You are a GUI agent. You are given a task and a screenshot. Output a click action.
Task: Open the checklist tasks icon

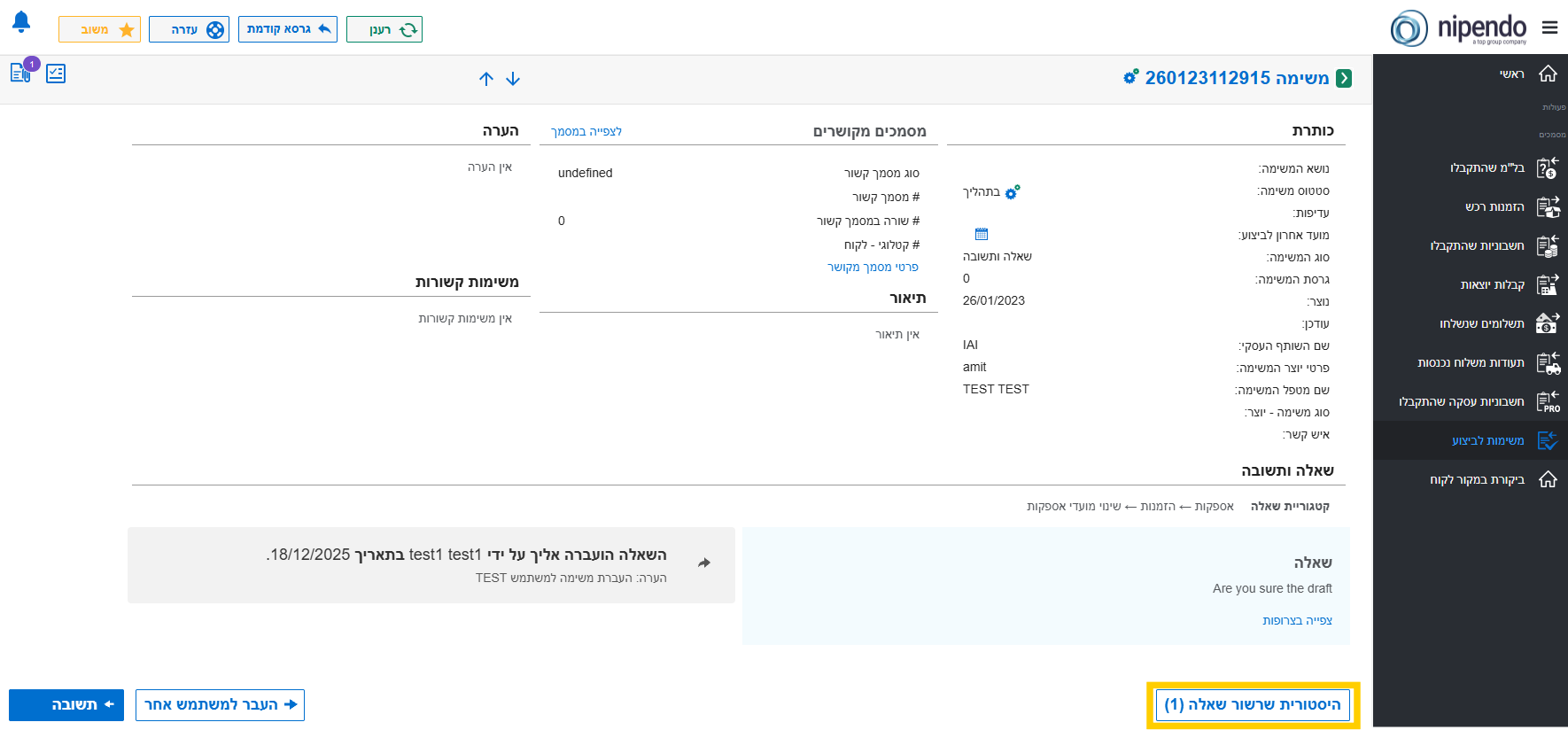pyautogui.click(x=56, y=74)
